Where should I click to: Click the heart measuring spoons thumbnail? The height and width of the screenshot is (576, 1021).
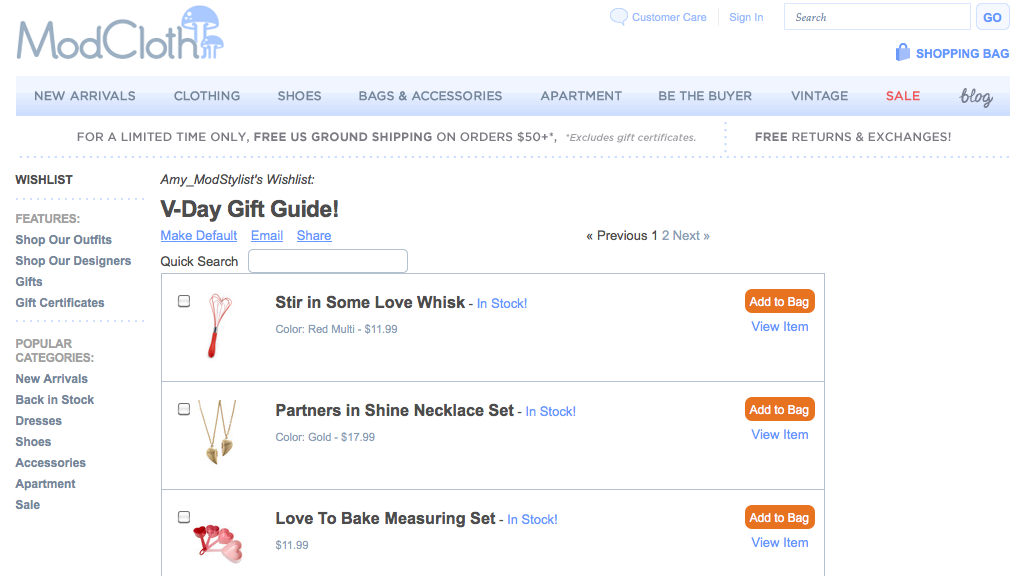217,541
